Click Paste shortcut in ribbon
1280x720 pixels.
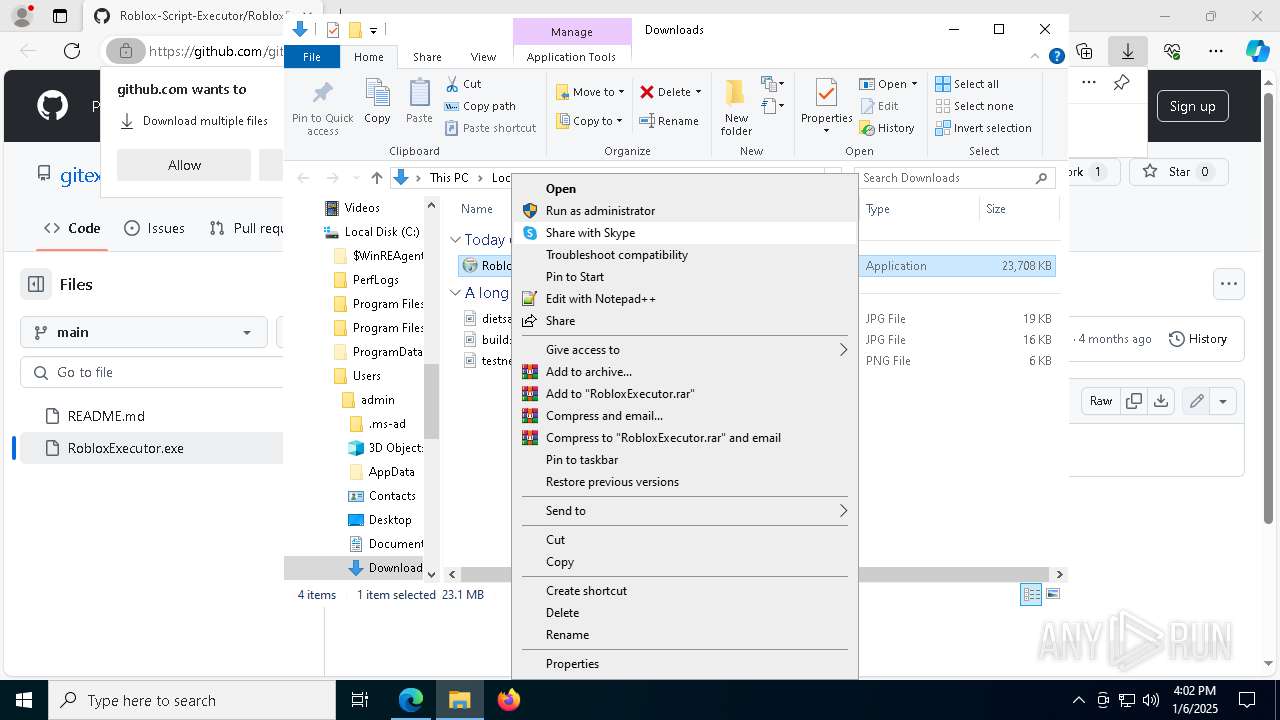490,128
